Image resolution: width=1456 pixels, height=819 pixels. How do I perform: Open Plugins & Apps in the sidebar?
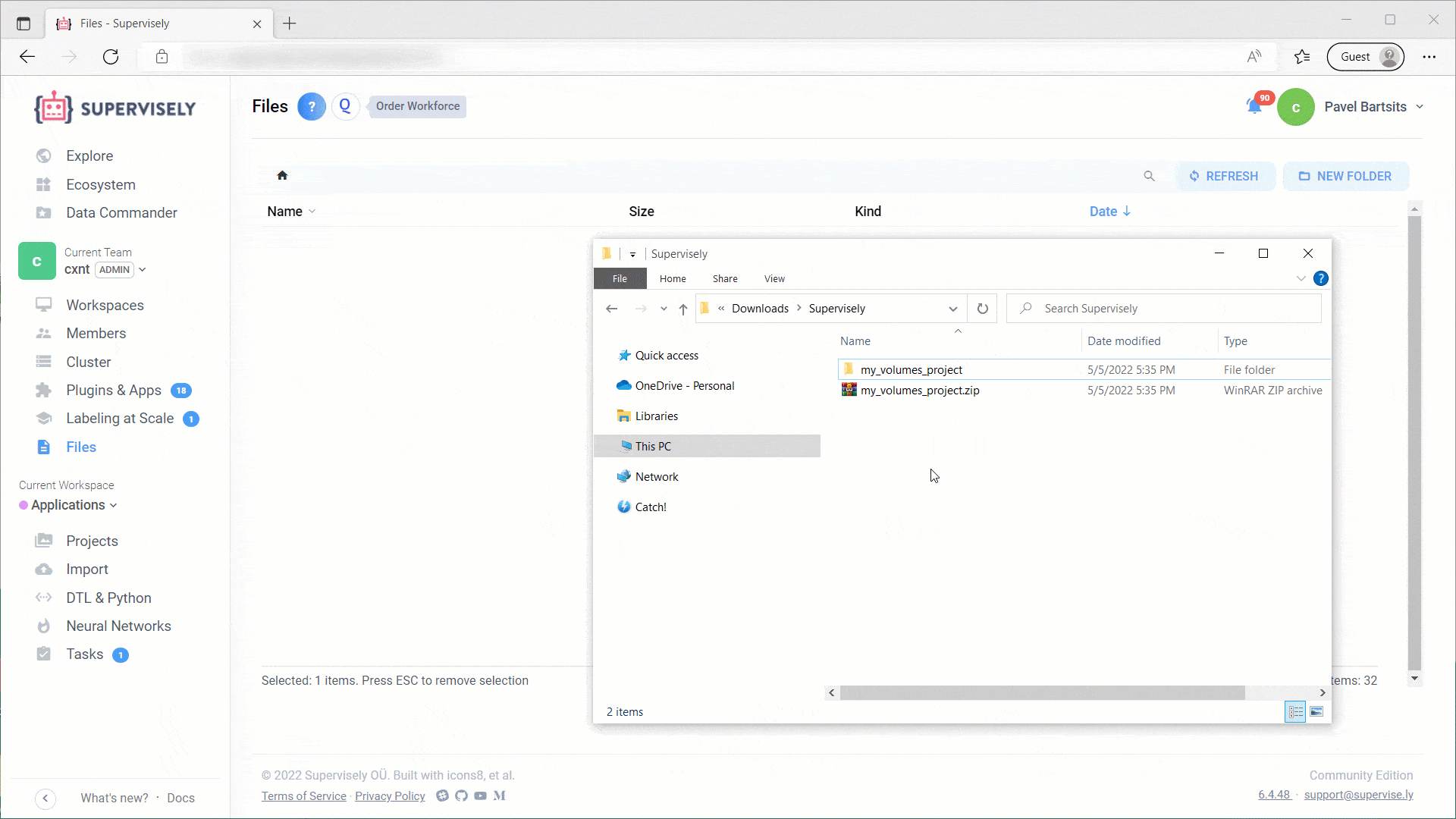tap(113, 390)
